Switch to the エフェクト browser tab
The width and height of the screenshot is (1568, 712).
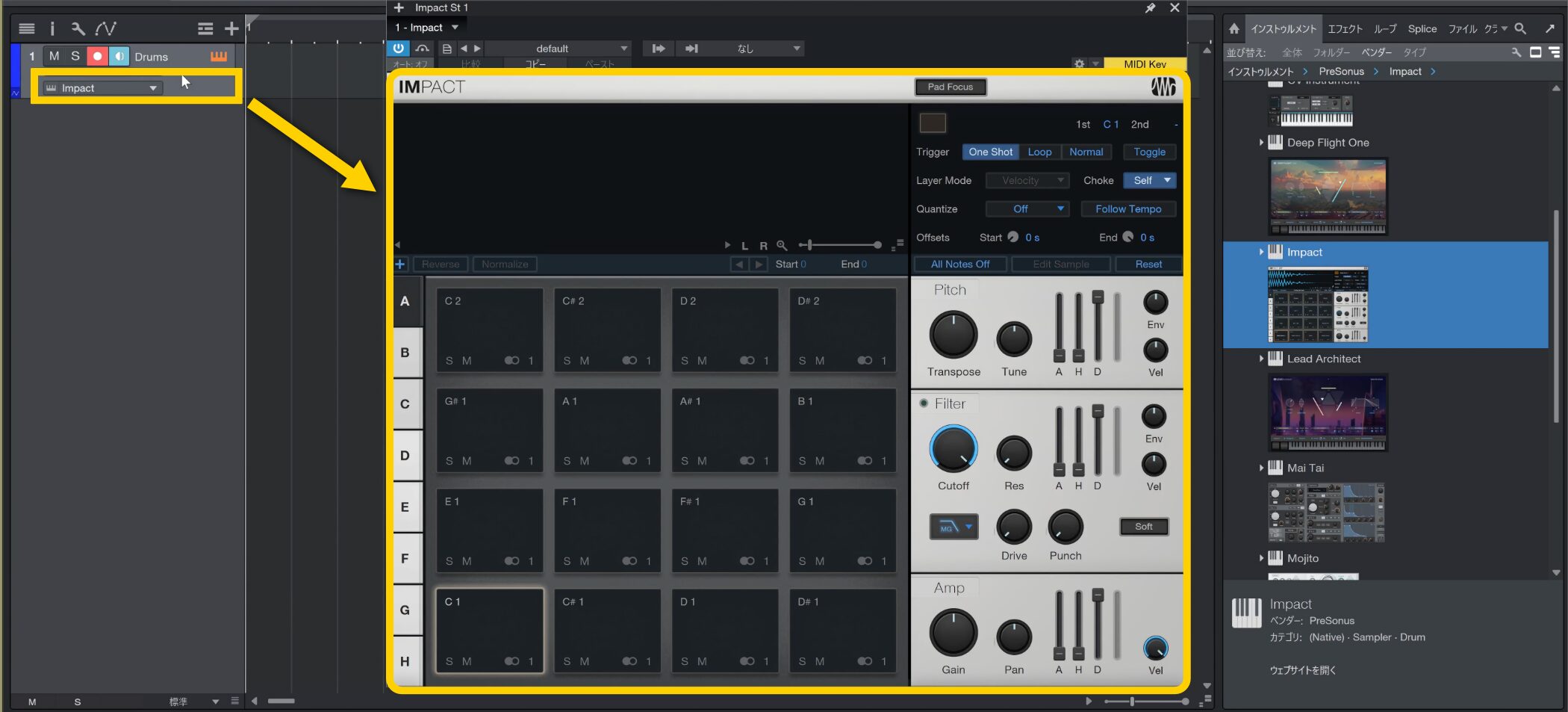click(x=1345, y=29)
